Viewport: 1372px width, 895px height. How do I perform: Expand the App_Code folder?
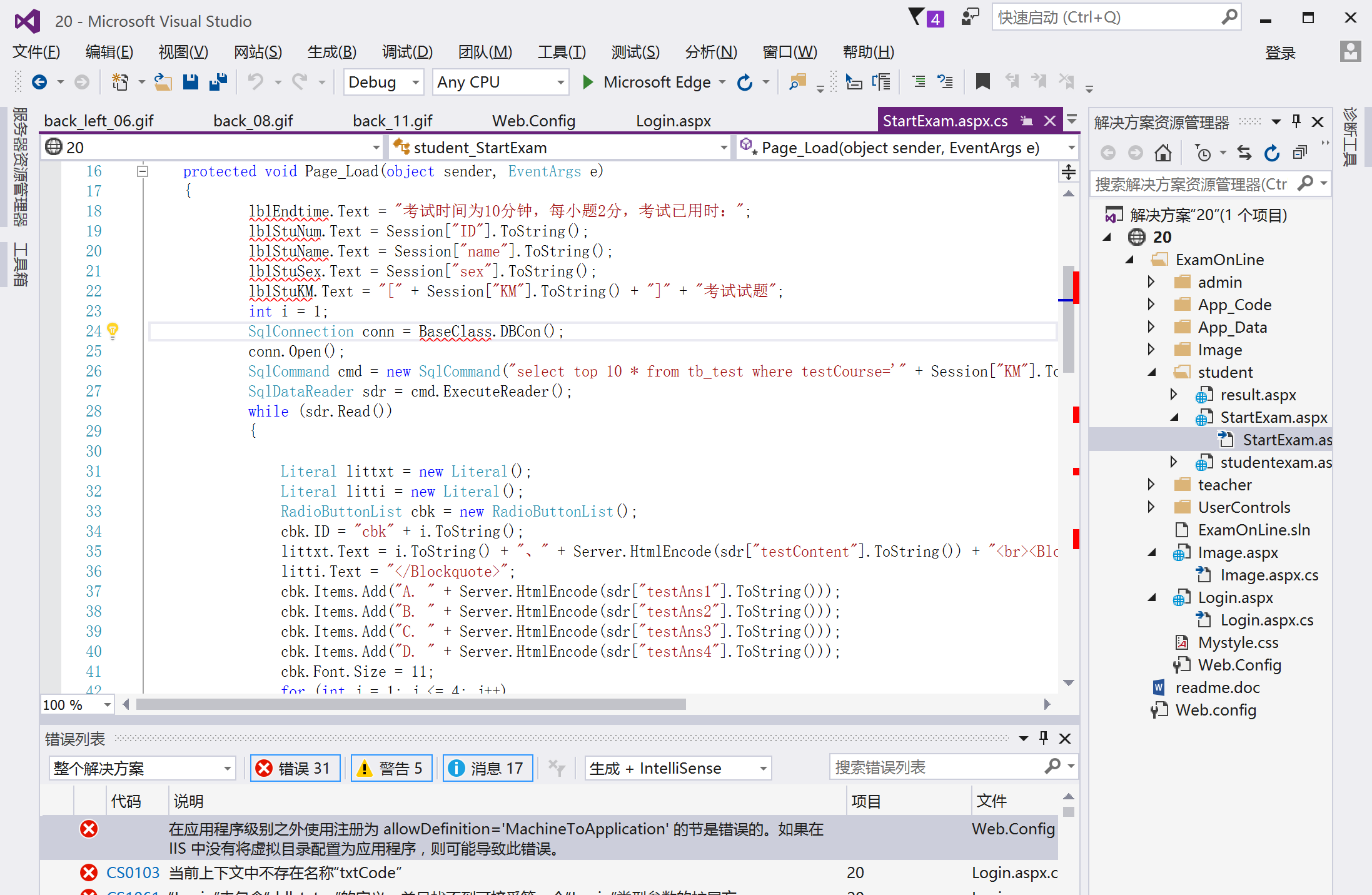[x=1151, y=305]
